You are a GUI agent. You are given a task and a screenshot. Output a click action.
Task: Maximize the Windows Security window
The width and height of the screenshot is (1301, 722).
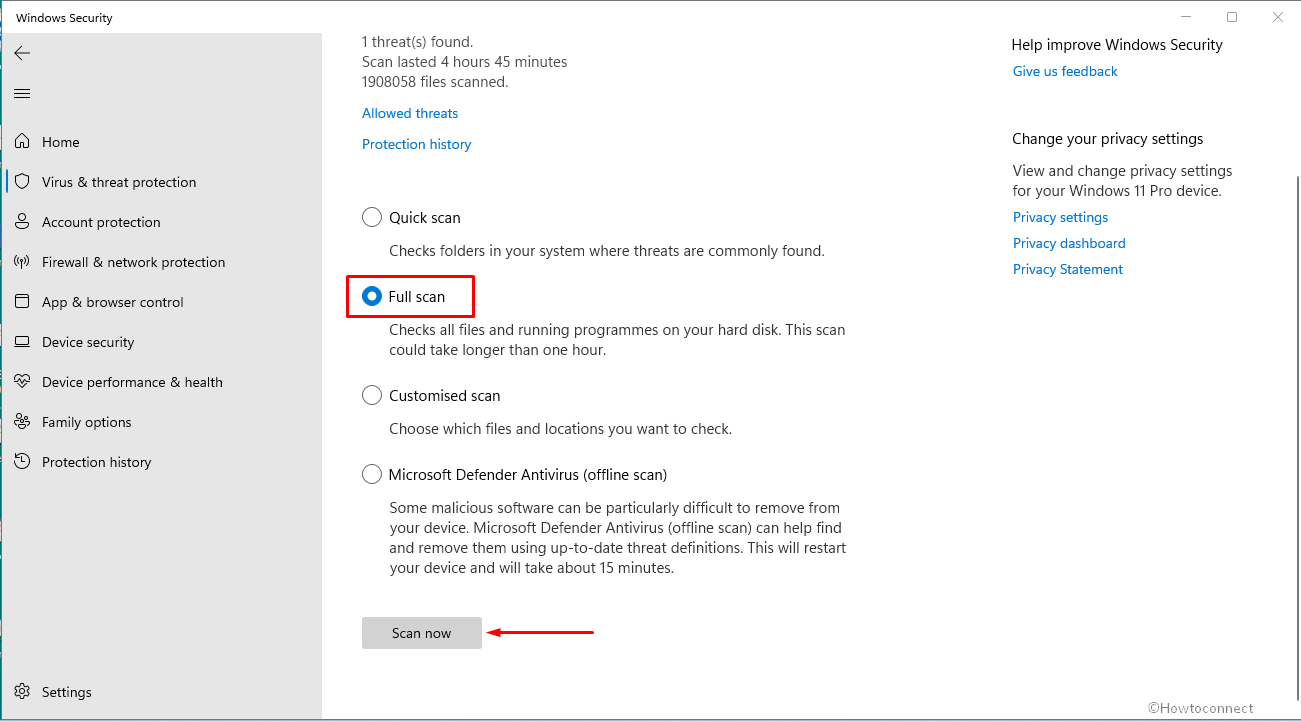[1232, 17]
